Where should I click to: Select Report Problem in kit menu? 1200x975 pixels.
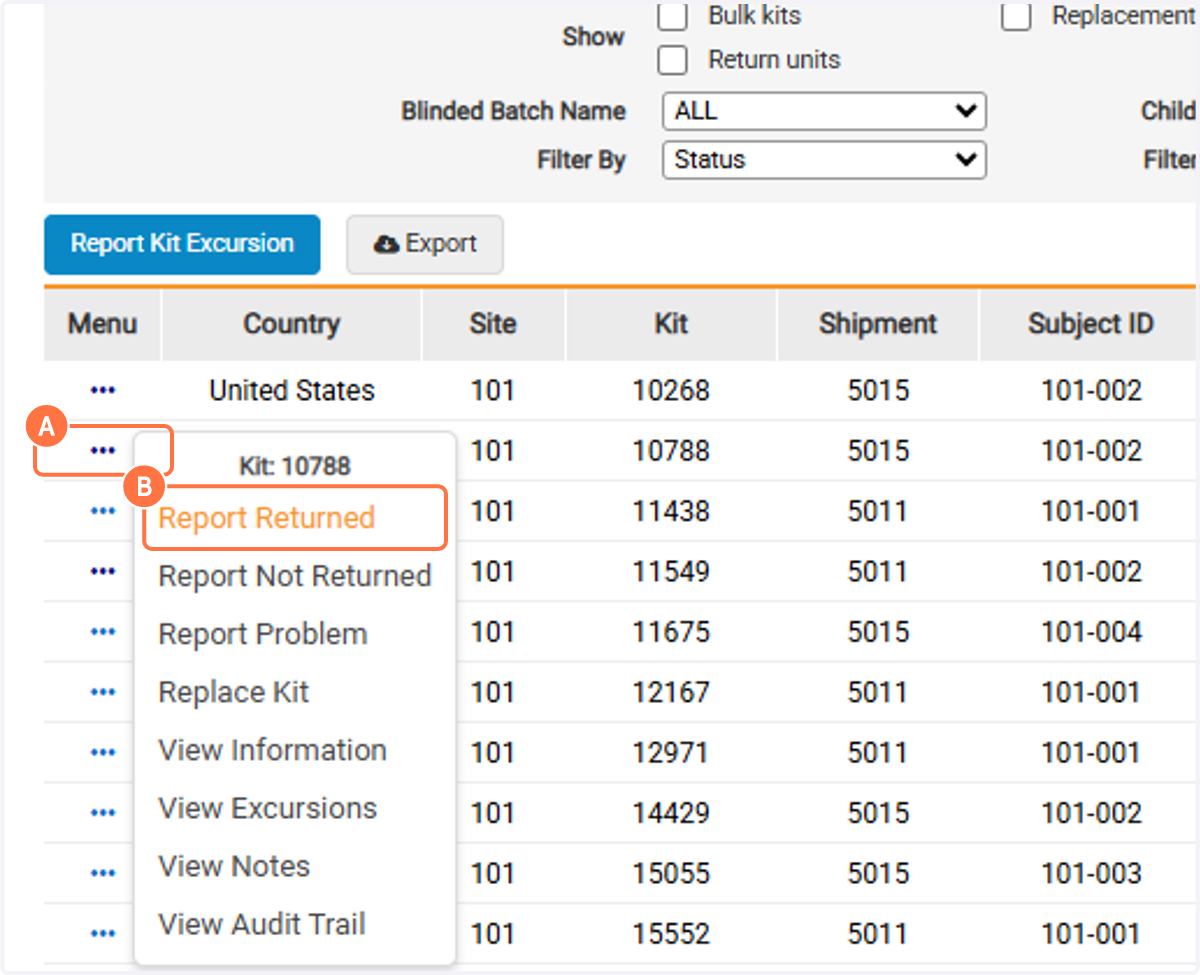[263, 634]
